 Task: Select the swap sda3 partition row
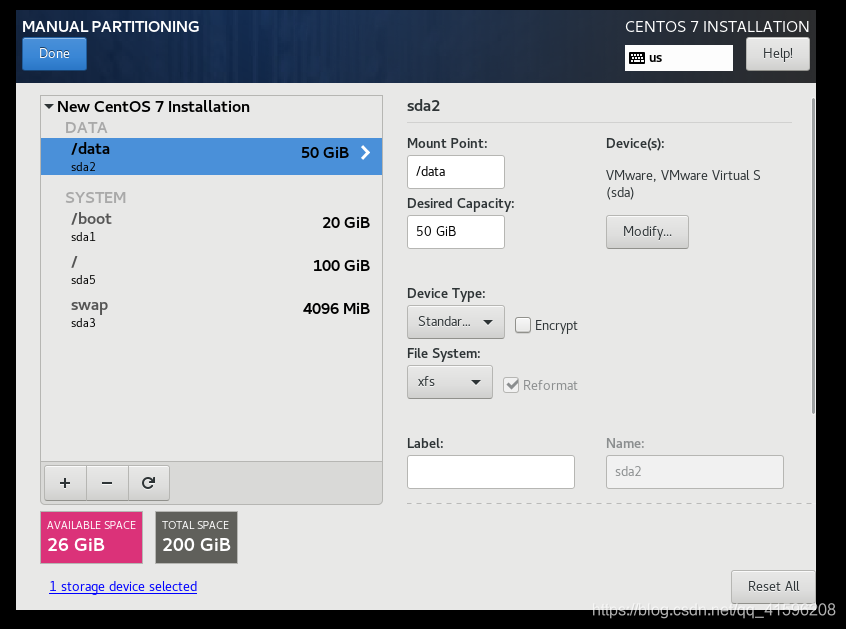212,313
